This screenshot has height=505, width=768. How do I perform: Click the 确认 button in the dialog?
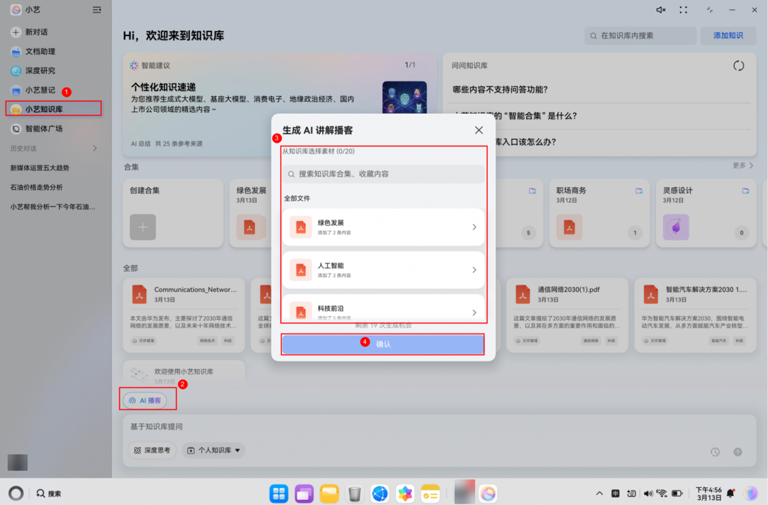[383, 344]
